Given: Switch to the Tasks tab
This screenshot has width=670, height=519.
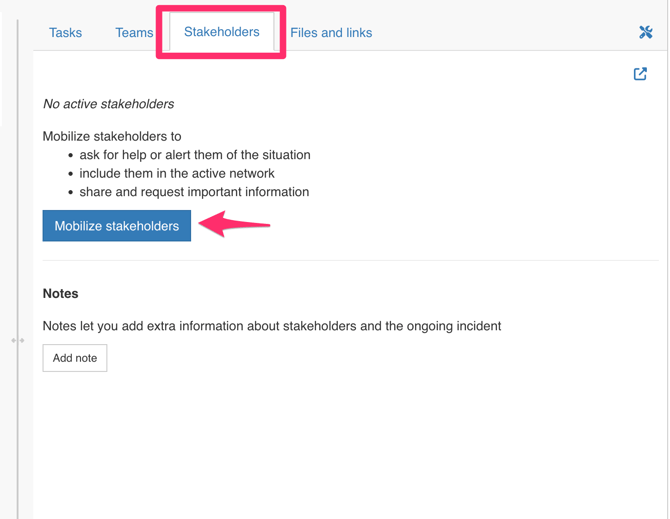Looking at the screenshot, I should click(x=65, y=33).
